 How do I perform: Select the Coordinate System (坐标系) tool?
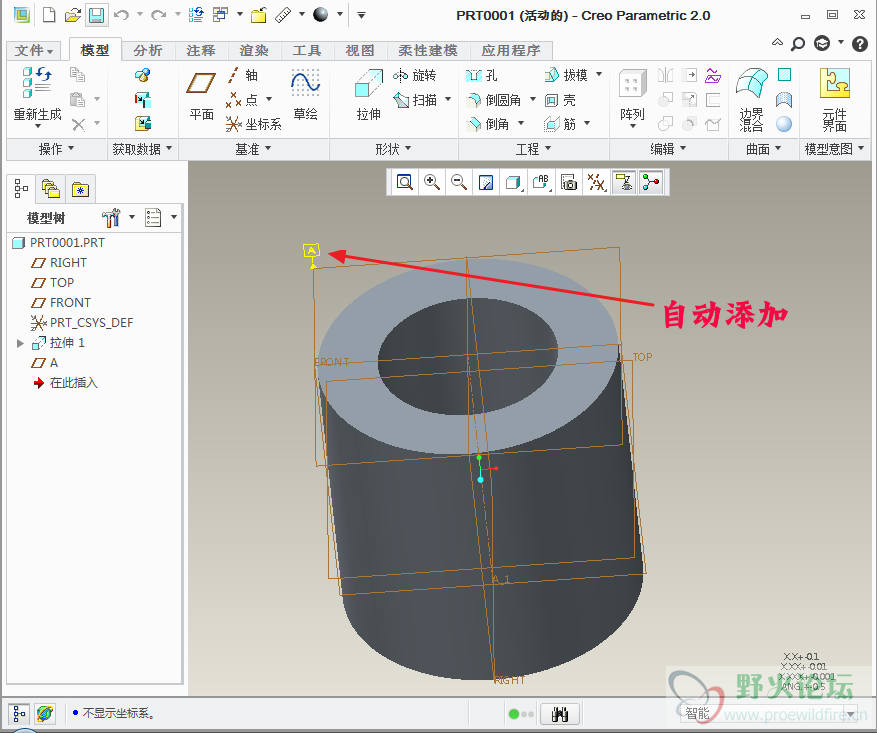(x=253, y=124)
